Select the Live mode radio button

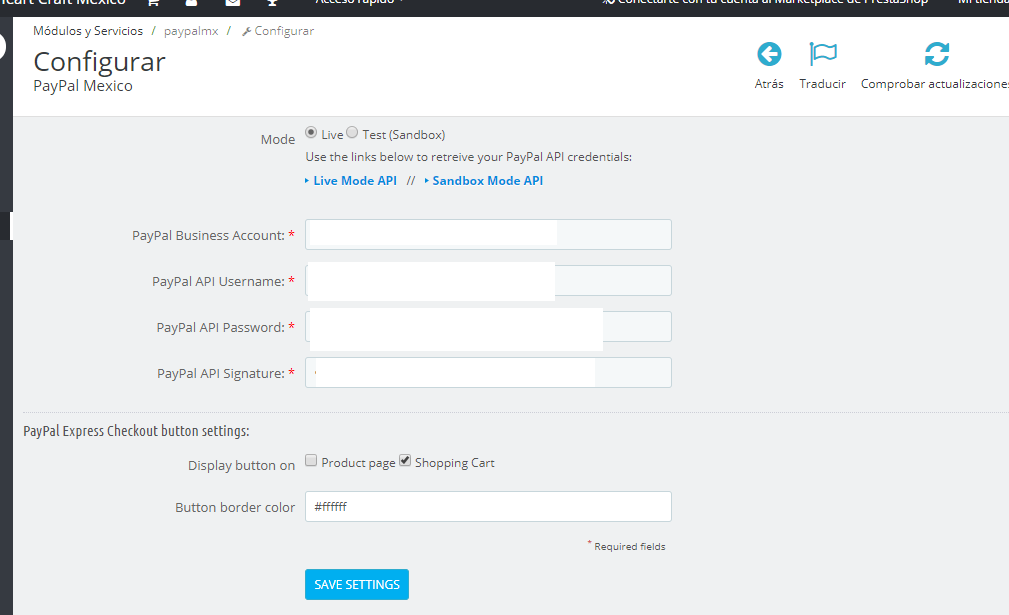[x=311, y=133]
